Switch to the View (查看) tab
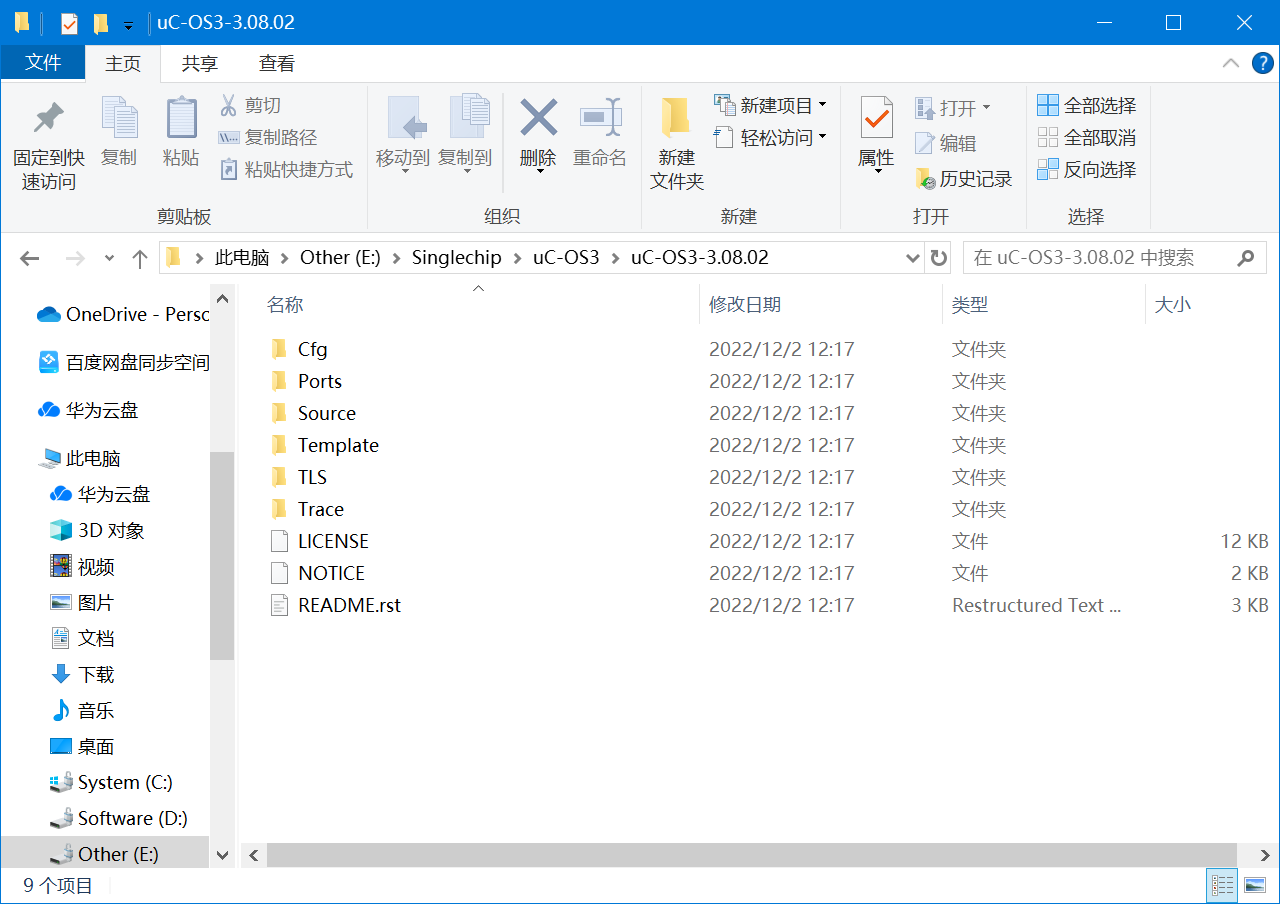The image size is (1280, 904). coord(277,63)
